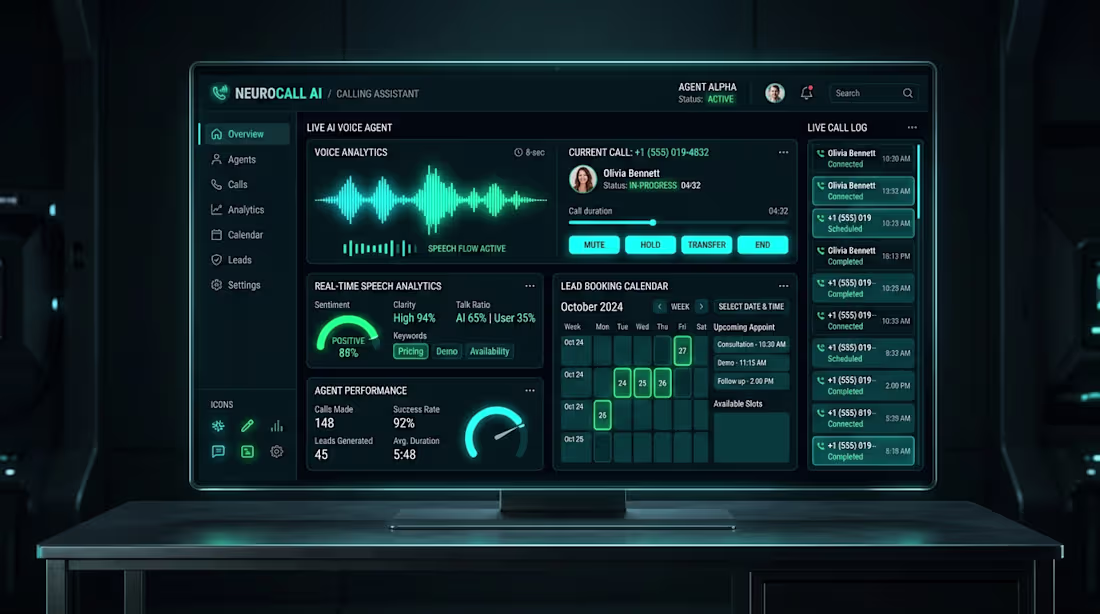Open Demo - 11:15 AM appointment

click(751, 363)
